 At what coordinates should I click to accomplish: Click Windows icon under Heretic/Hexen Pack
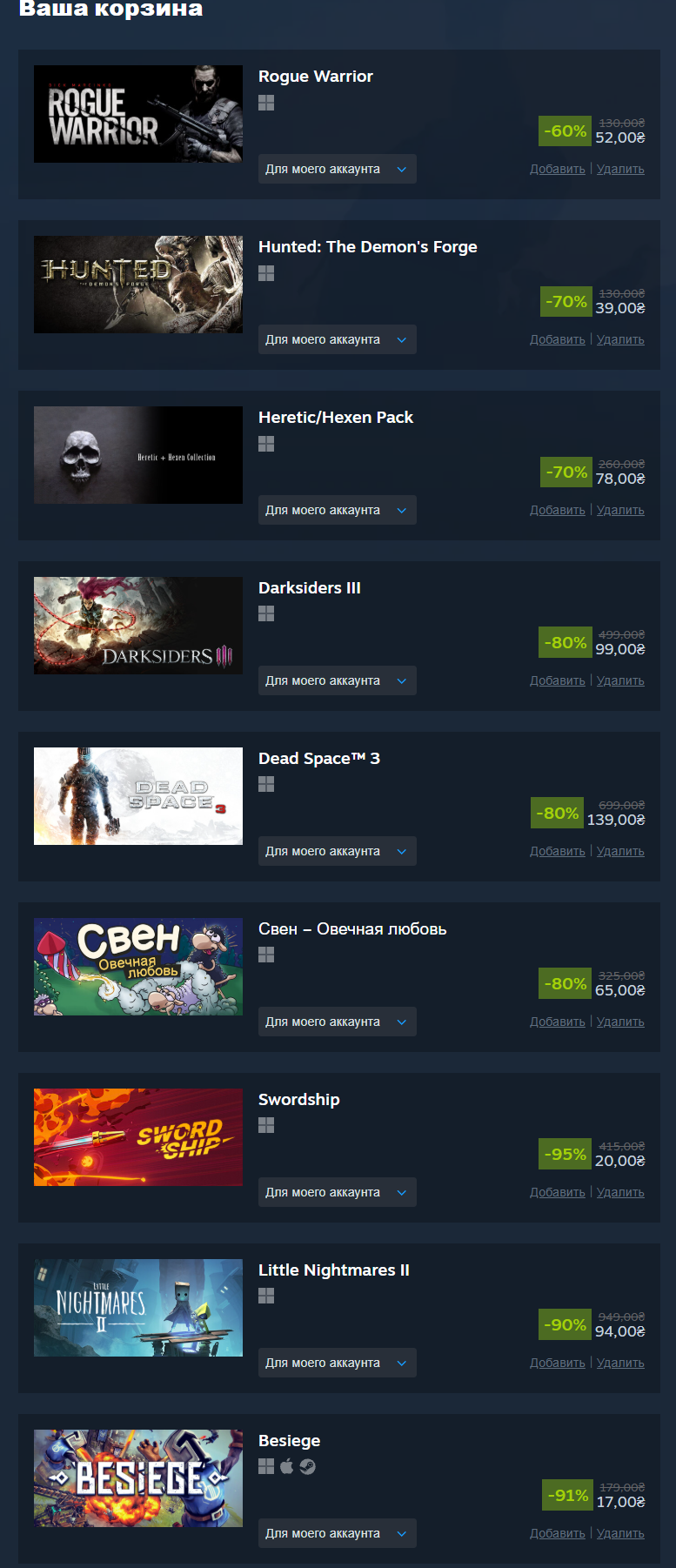pos(266,444)
